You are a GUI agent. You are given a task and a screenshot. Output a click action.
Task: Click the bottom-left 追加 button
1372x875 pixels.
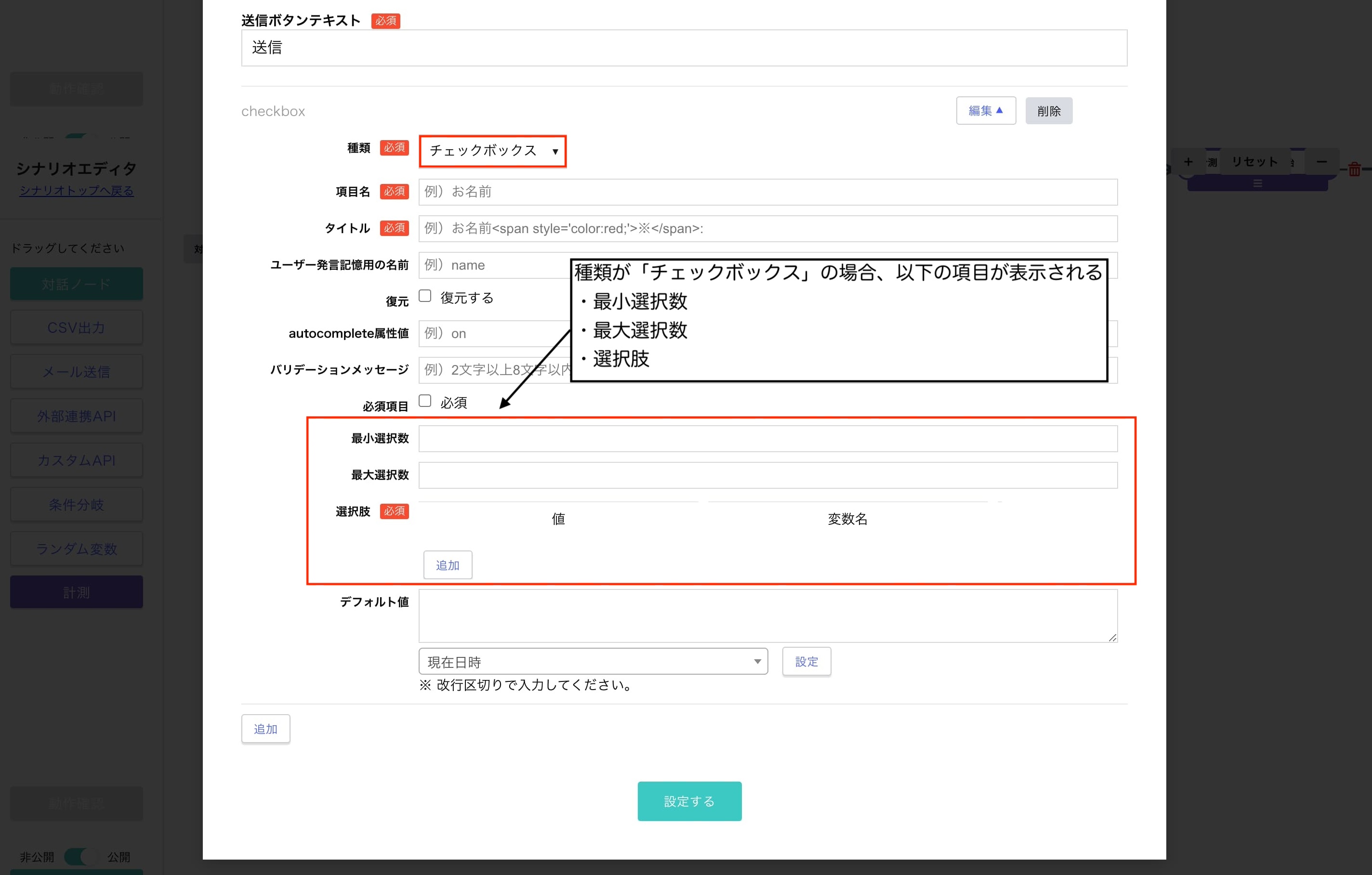click(x=265, y=729)
